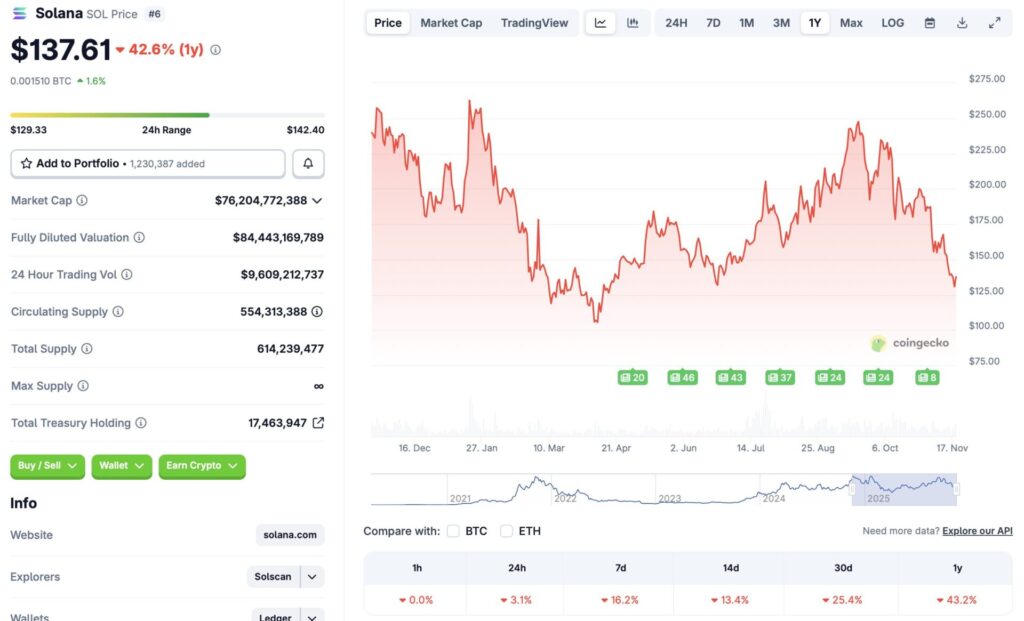The height and width of the screenshot is (621, 1024).
Task: Click the green 46 announcement marker
Action: click(x=682, y=377)
